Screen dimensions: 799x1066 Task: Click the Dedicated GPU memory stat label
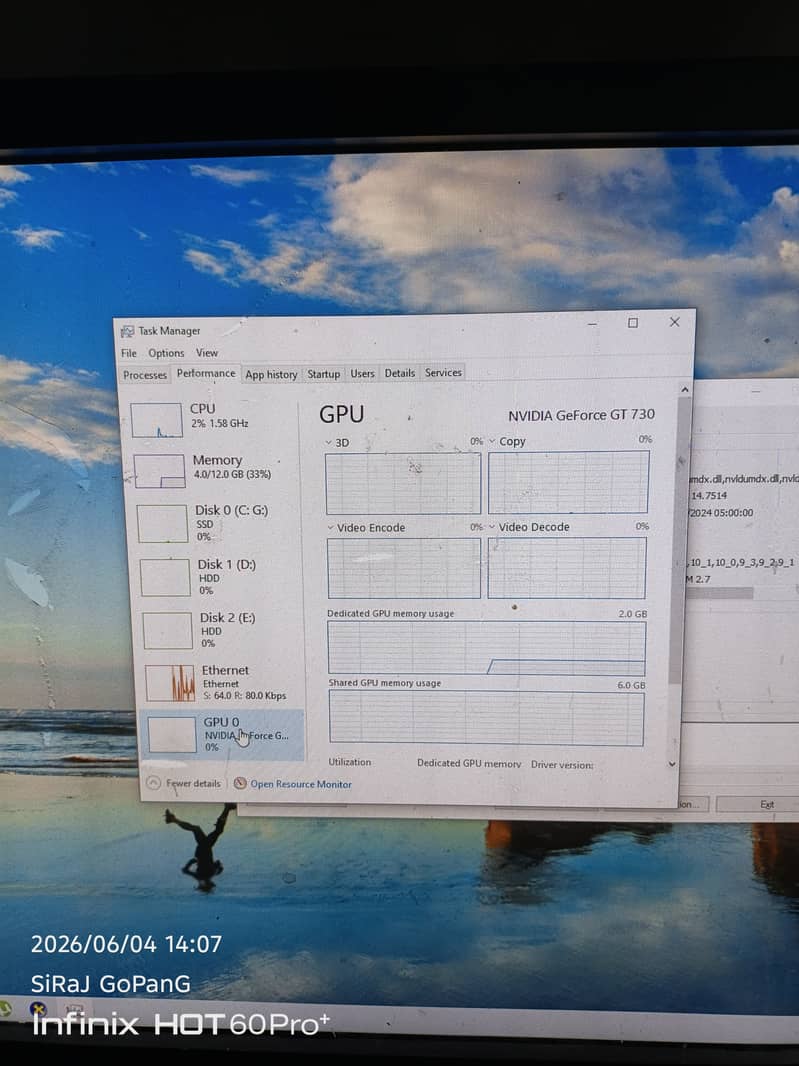469,763
